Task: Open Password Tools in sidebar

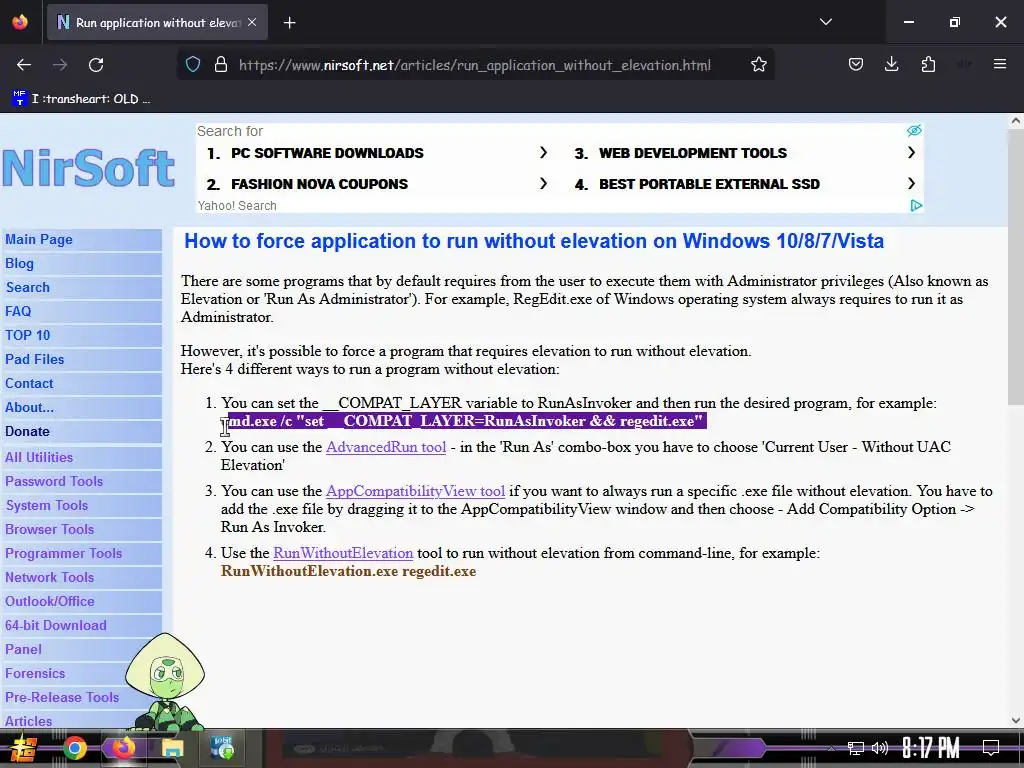Action: pos(54,481)
